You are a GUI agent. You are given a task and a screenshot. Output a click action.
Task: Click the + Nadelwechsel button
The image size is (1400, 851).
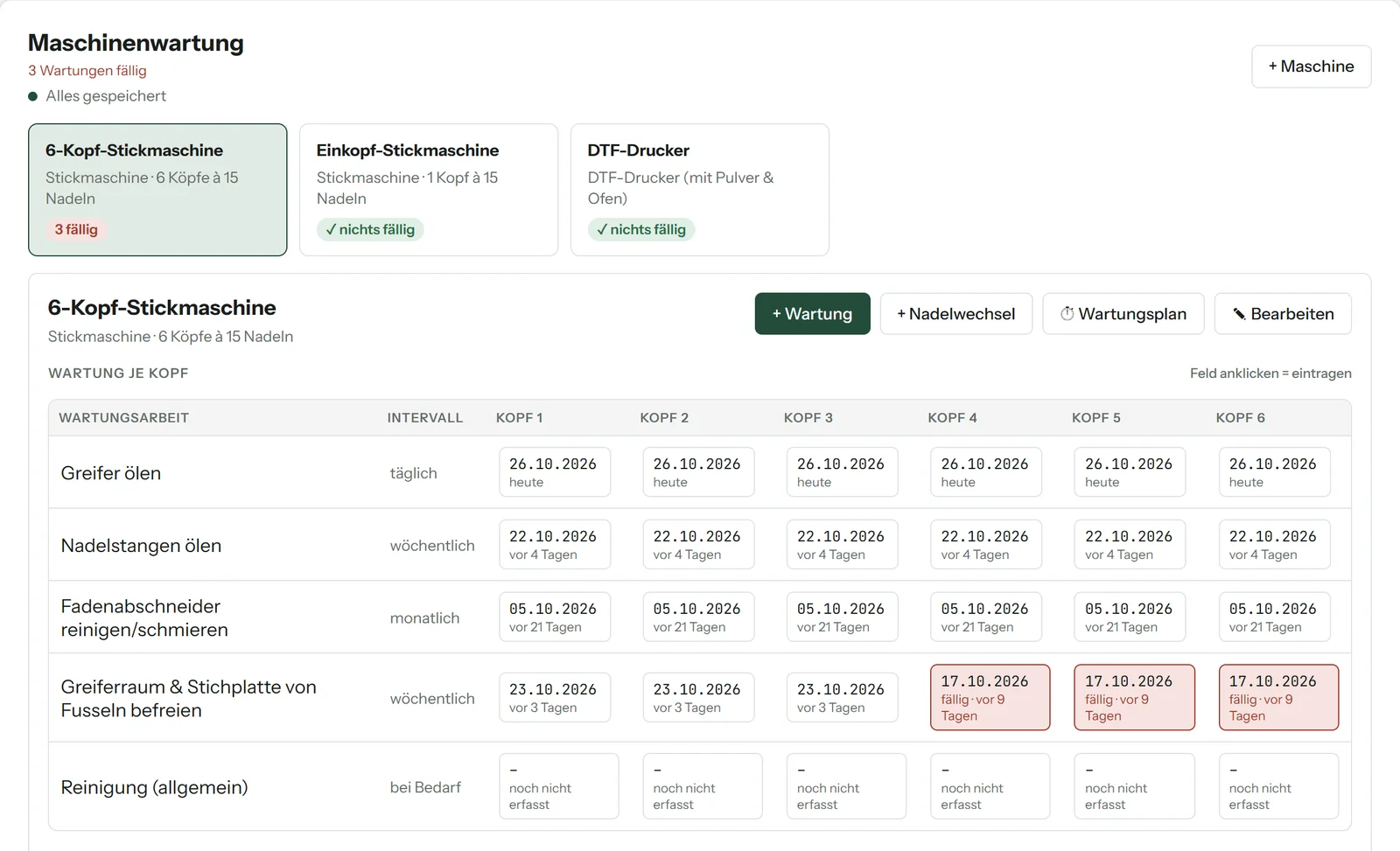(955, 314)
